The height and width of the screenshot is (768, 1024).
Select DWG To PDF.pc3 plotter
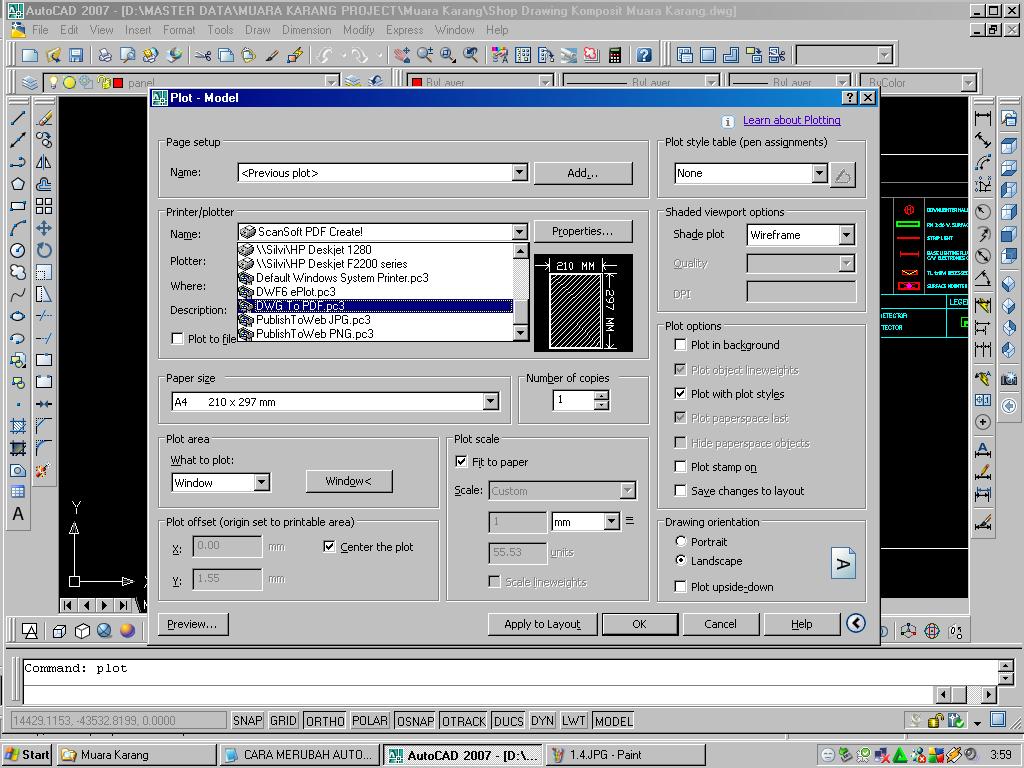tap(375, 306)
